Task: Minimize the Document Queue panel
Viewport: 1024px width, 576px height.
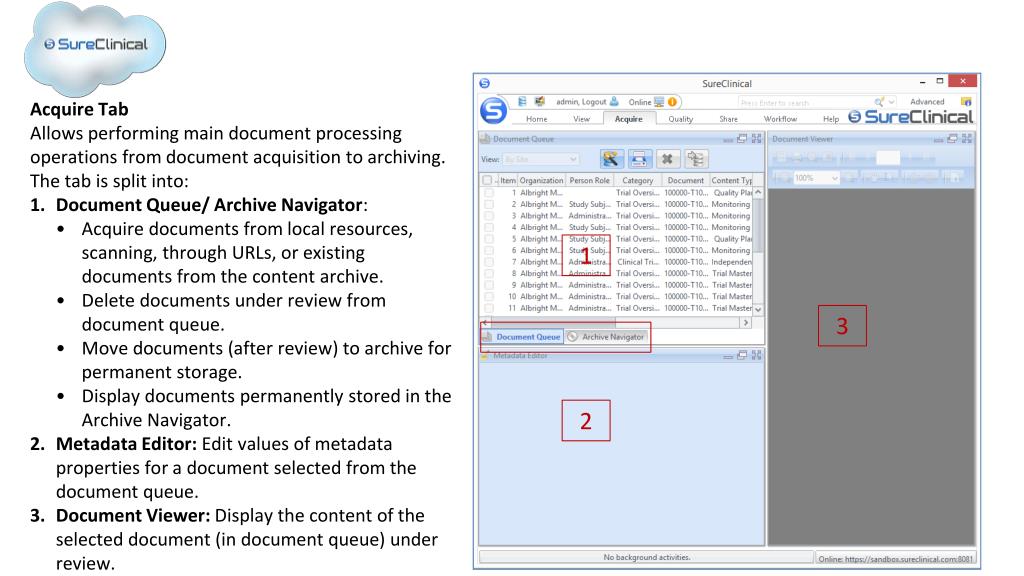Action: (x=728, y=139)
